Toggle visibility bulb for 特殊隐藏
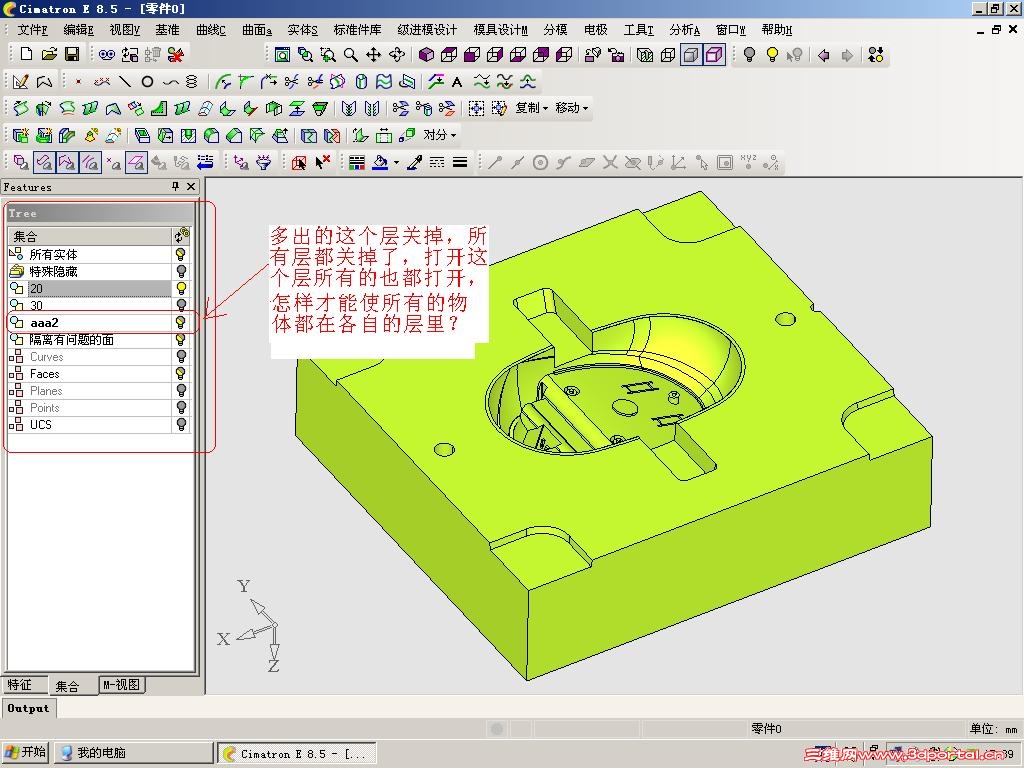Screen dimensions: 1024x768 [181, 271]
